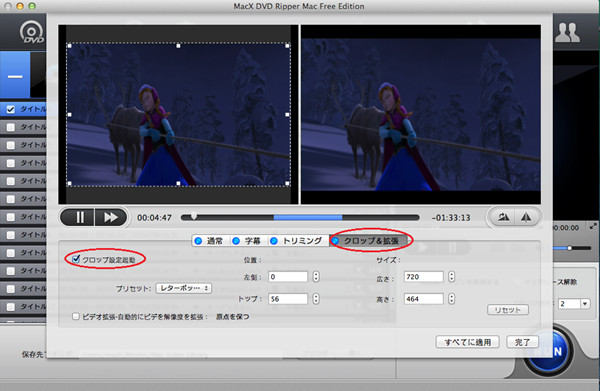600x391 pixels.
Task: Click the playback timeline slider knob
Action: click(194, 216)
